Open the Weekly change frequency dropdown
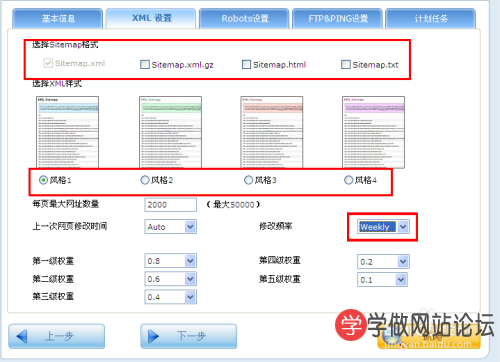Image resolution: width=500 pixels, height=362 pixels. (x=383, y=227)
